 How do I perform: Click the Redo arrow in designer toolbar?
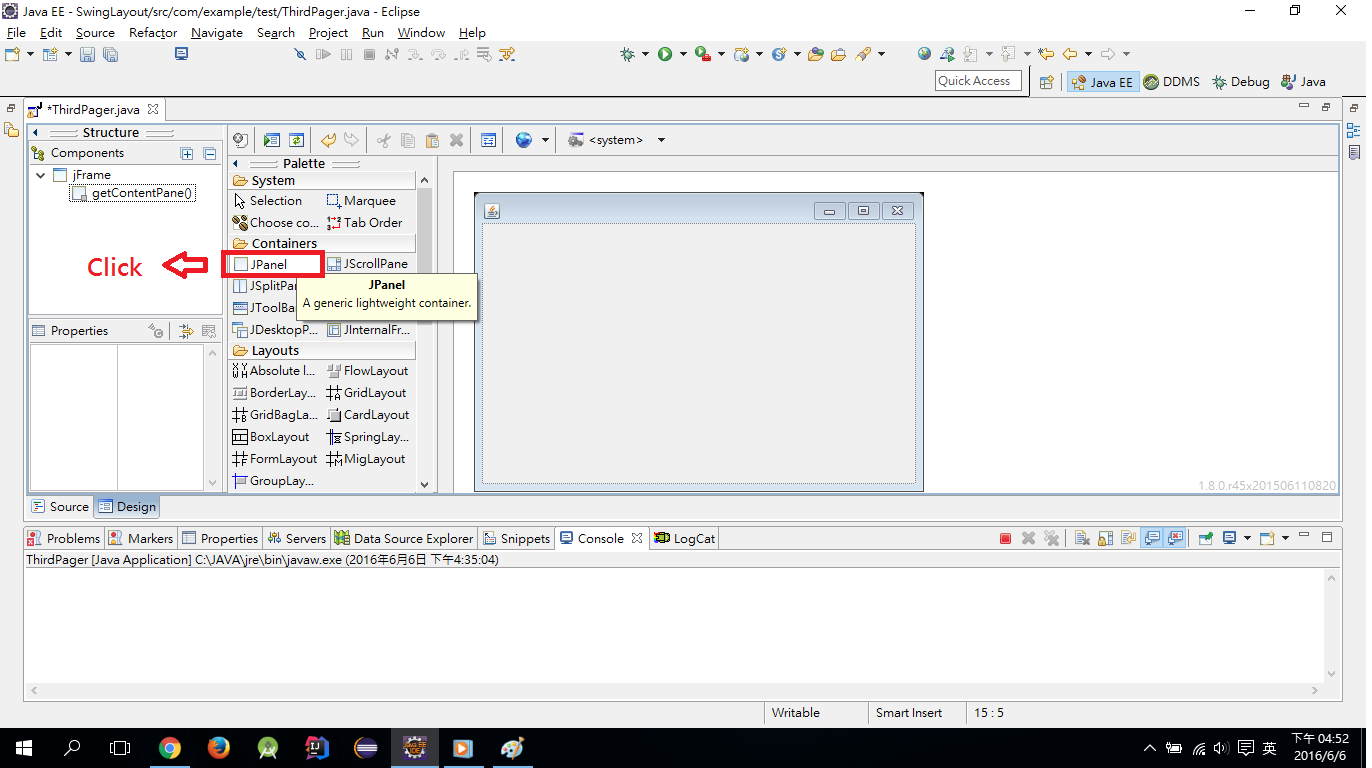(351, 140)
